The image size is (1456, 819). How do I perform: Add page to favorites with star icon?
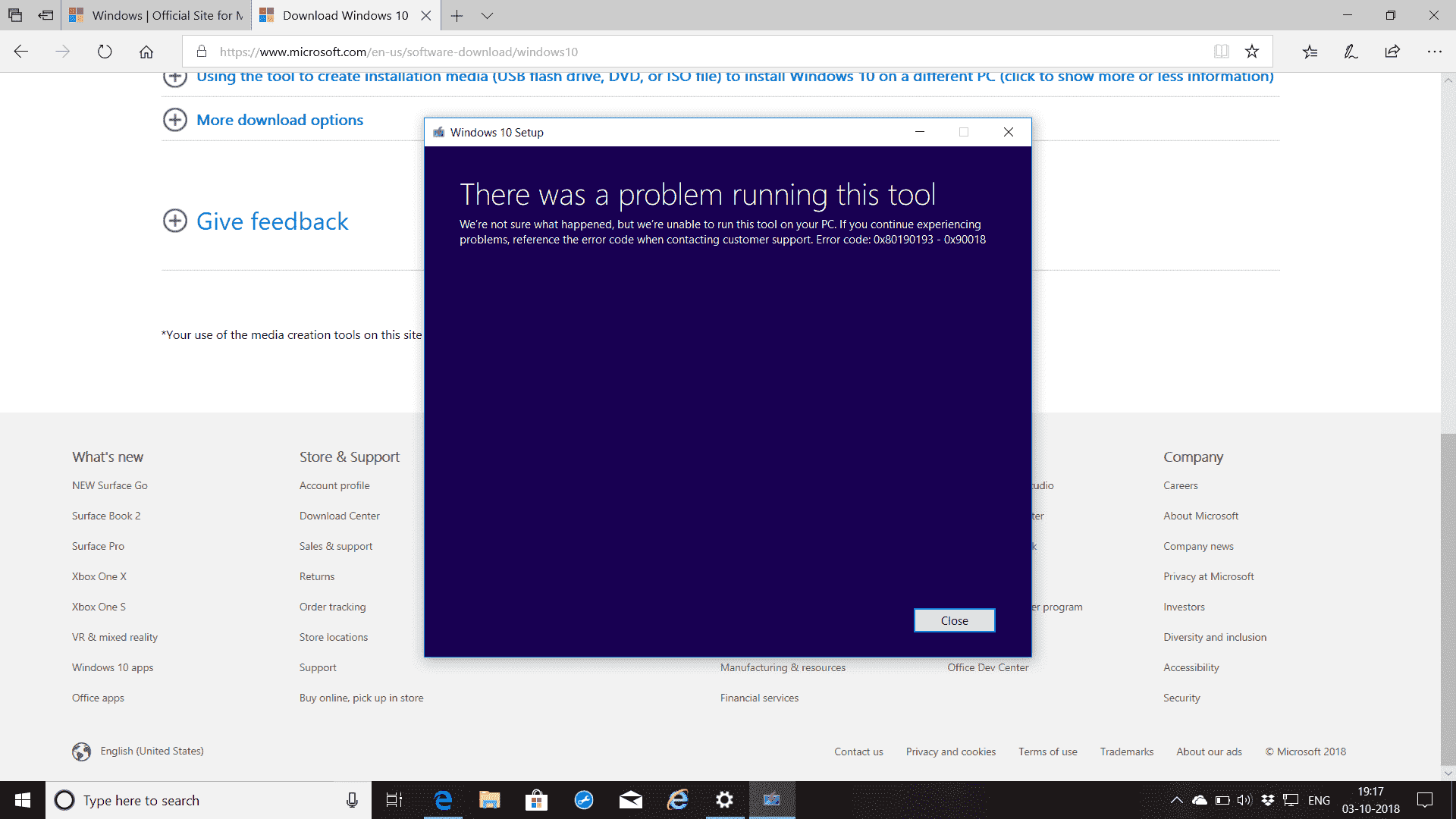coord(1252,52)
